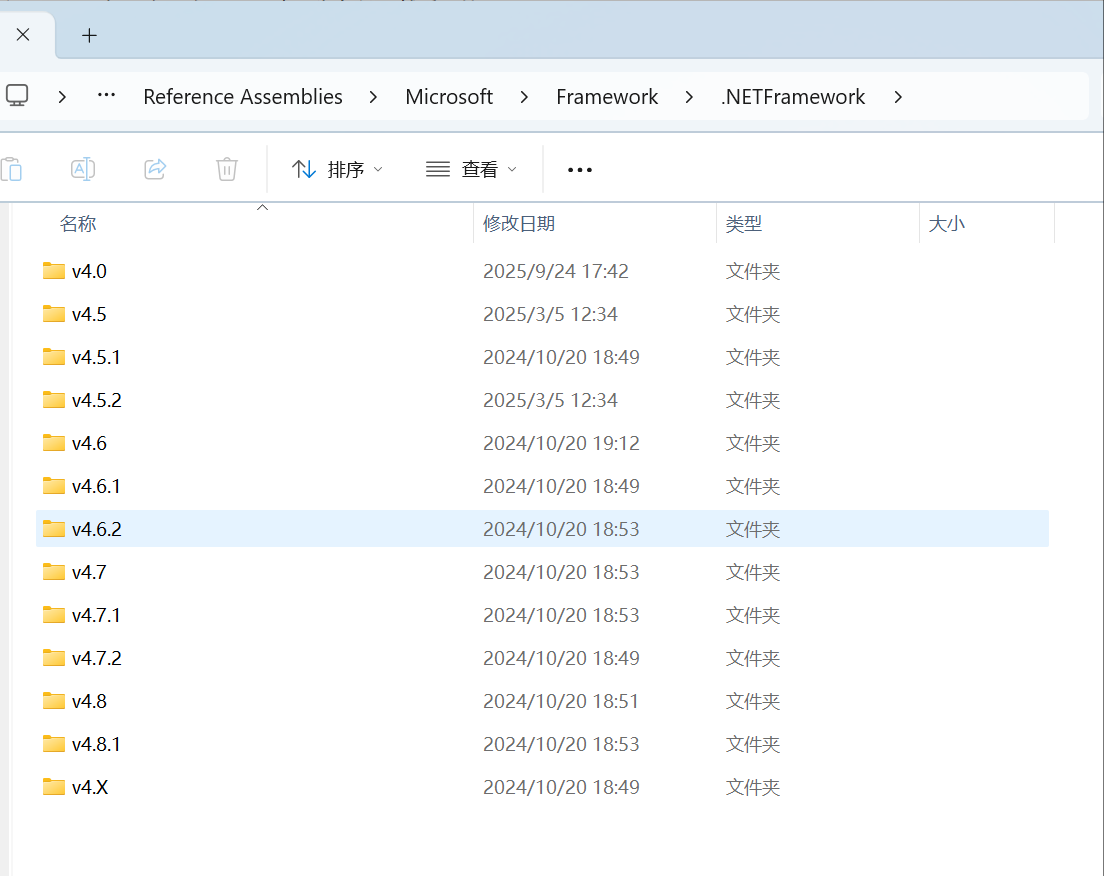Select the v4.8 folder name
Screen dimensions: 1104x876
click(89, 701)
